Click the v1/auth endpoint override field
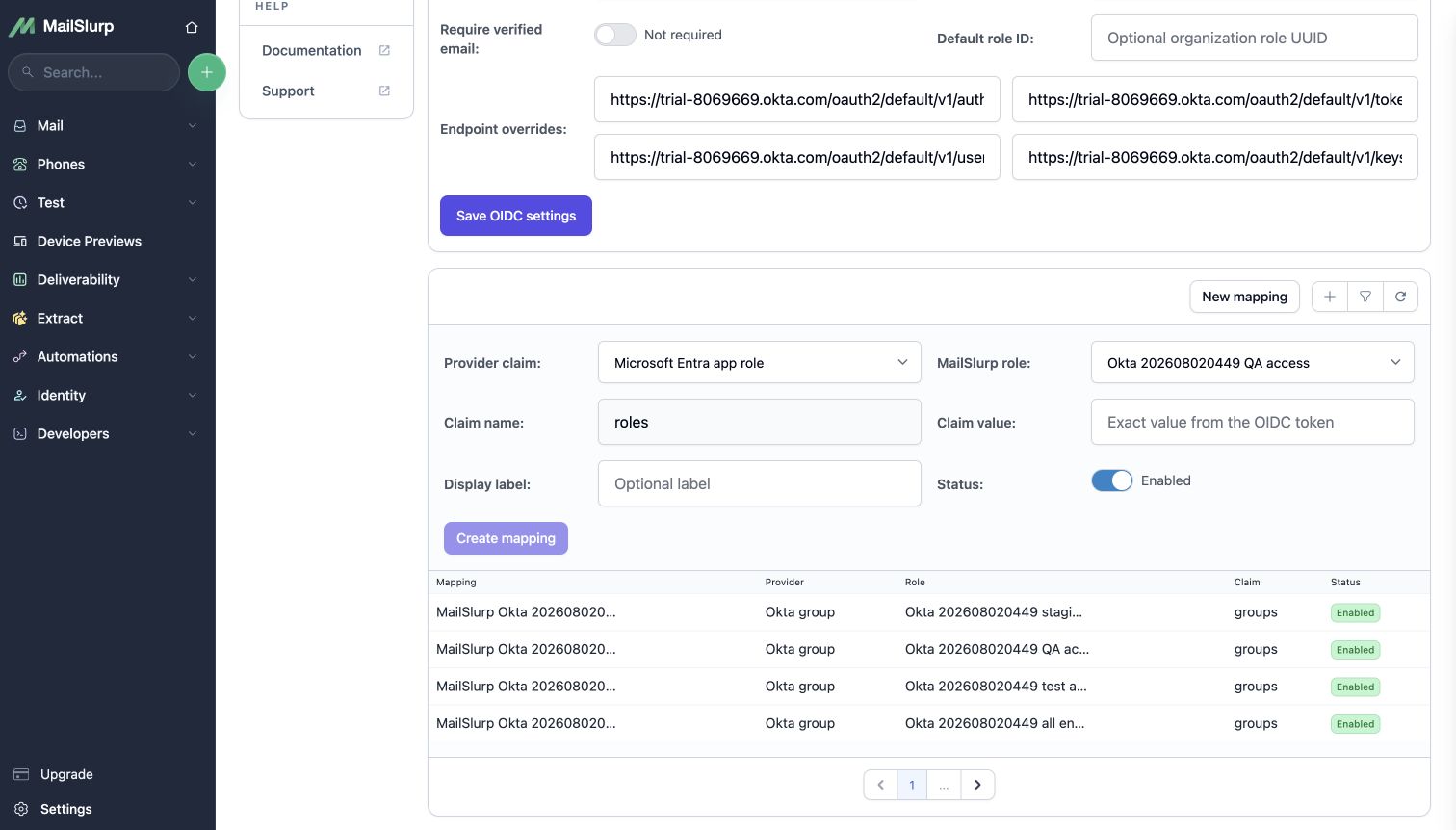1456x830 pixels. click(797, 99)
